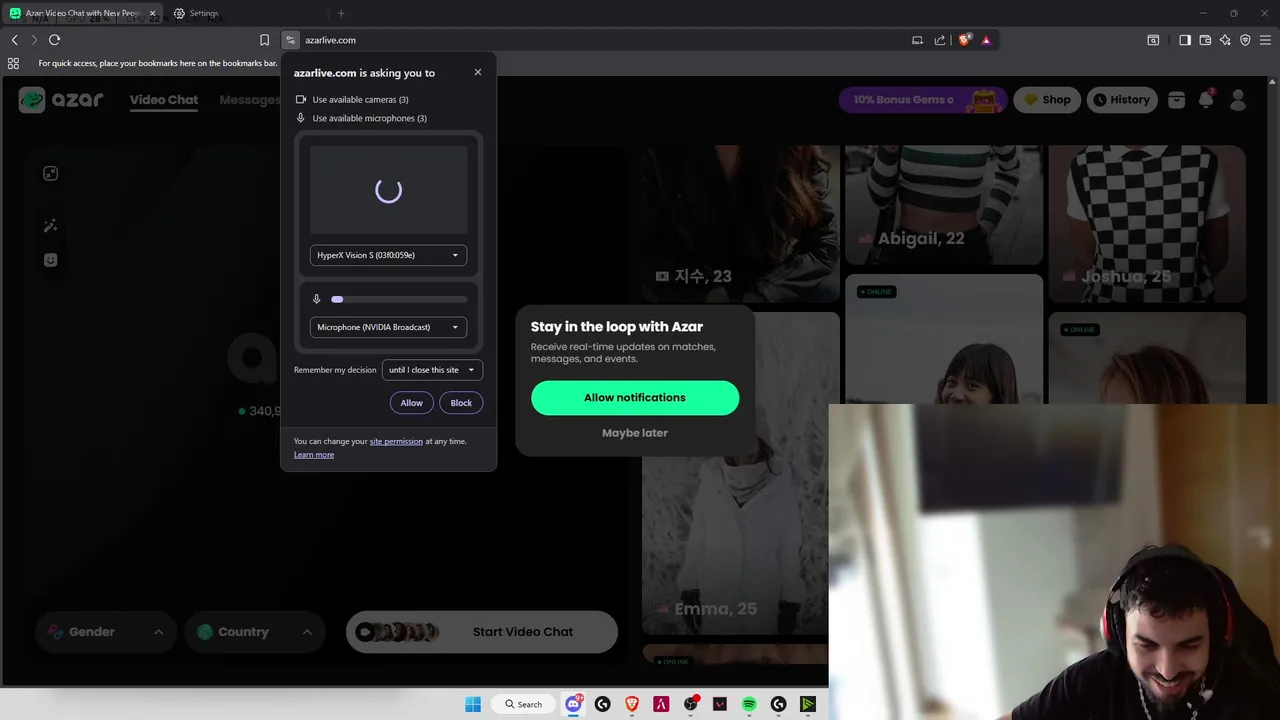The height and width of the screenshot is (720, 1280).
Task: Click 'Use available microphones (3)' text
Action: coord(369,118)
